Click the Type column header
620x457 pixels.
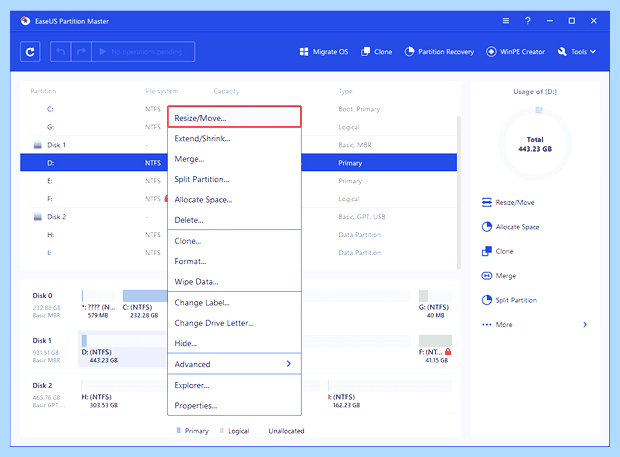point(345,91)
